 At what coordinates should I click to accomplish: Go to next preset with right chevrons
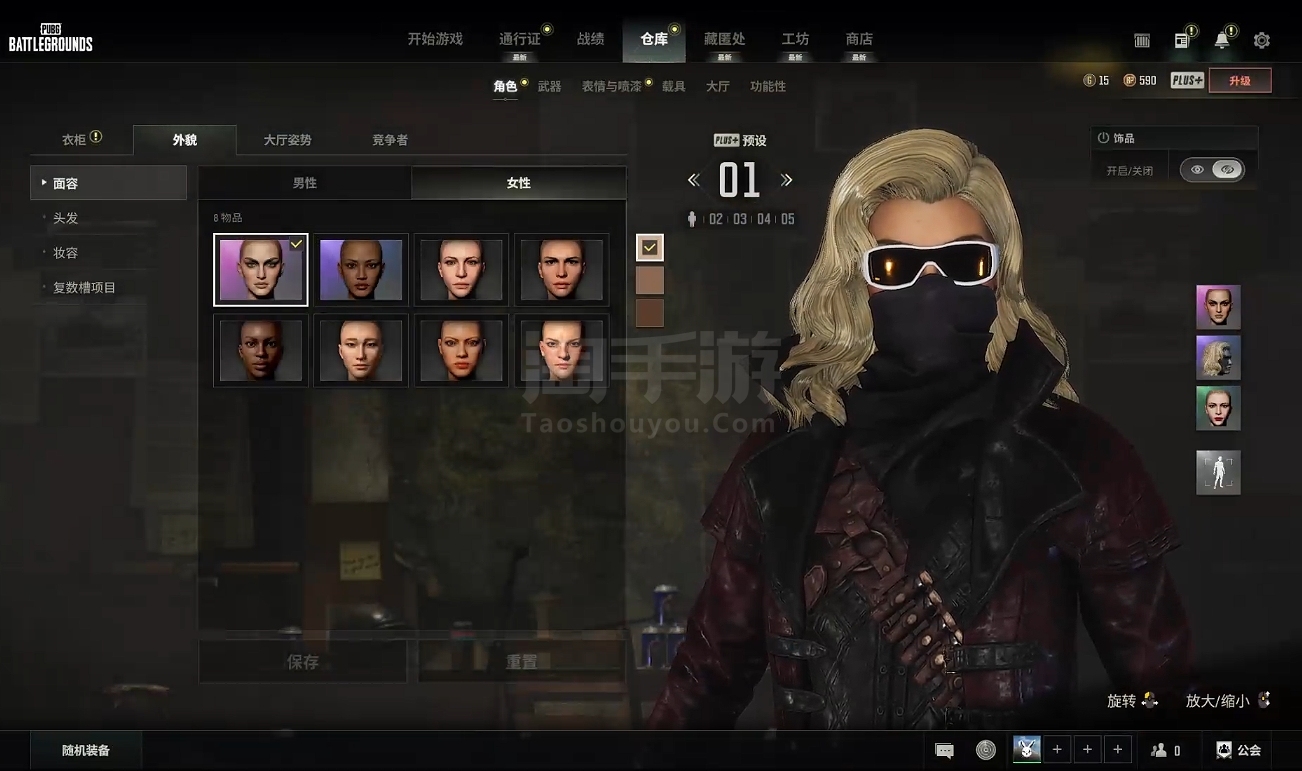[x=786, y=180]
